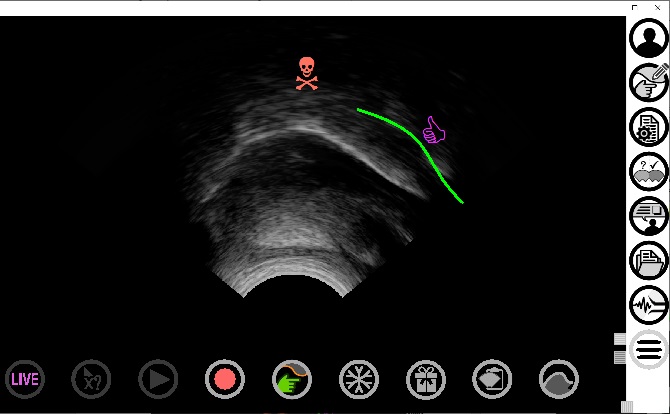Click the tilted image page icon
Image resolution: width=670 pixels, height=414 pixels.
tap(492, 380)
